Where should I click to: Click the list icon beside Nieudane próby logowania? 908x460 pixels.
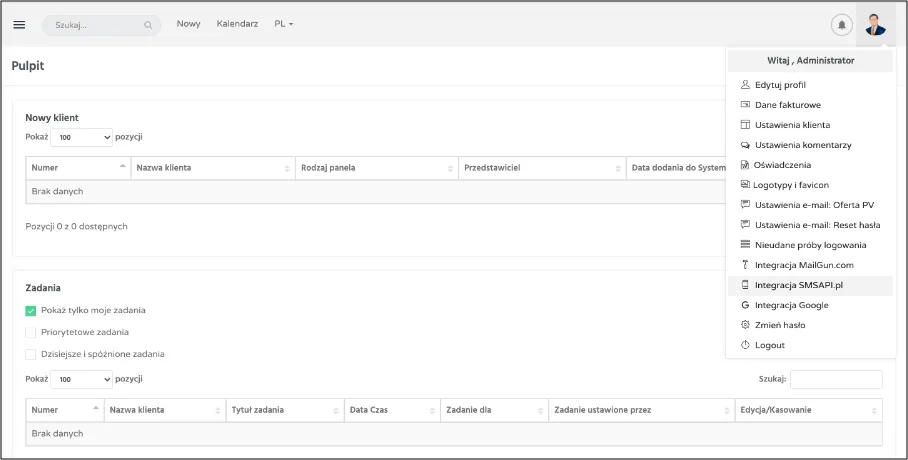click(745, 244)
